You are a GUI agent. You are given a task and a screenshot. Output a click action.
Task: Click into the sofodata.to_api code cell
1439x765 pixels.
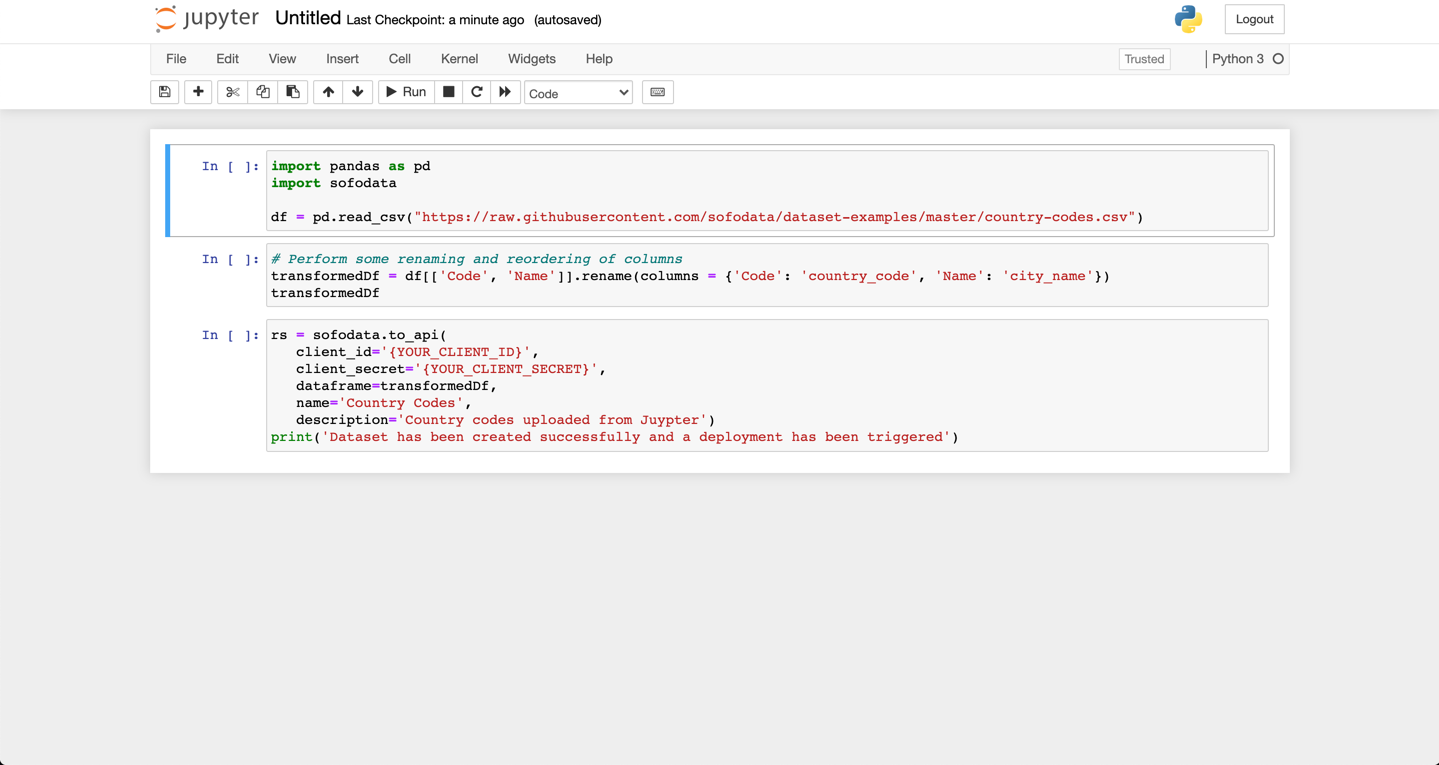[767, 386]
